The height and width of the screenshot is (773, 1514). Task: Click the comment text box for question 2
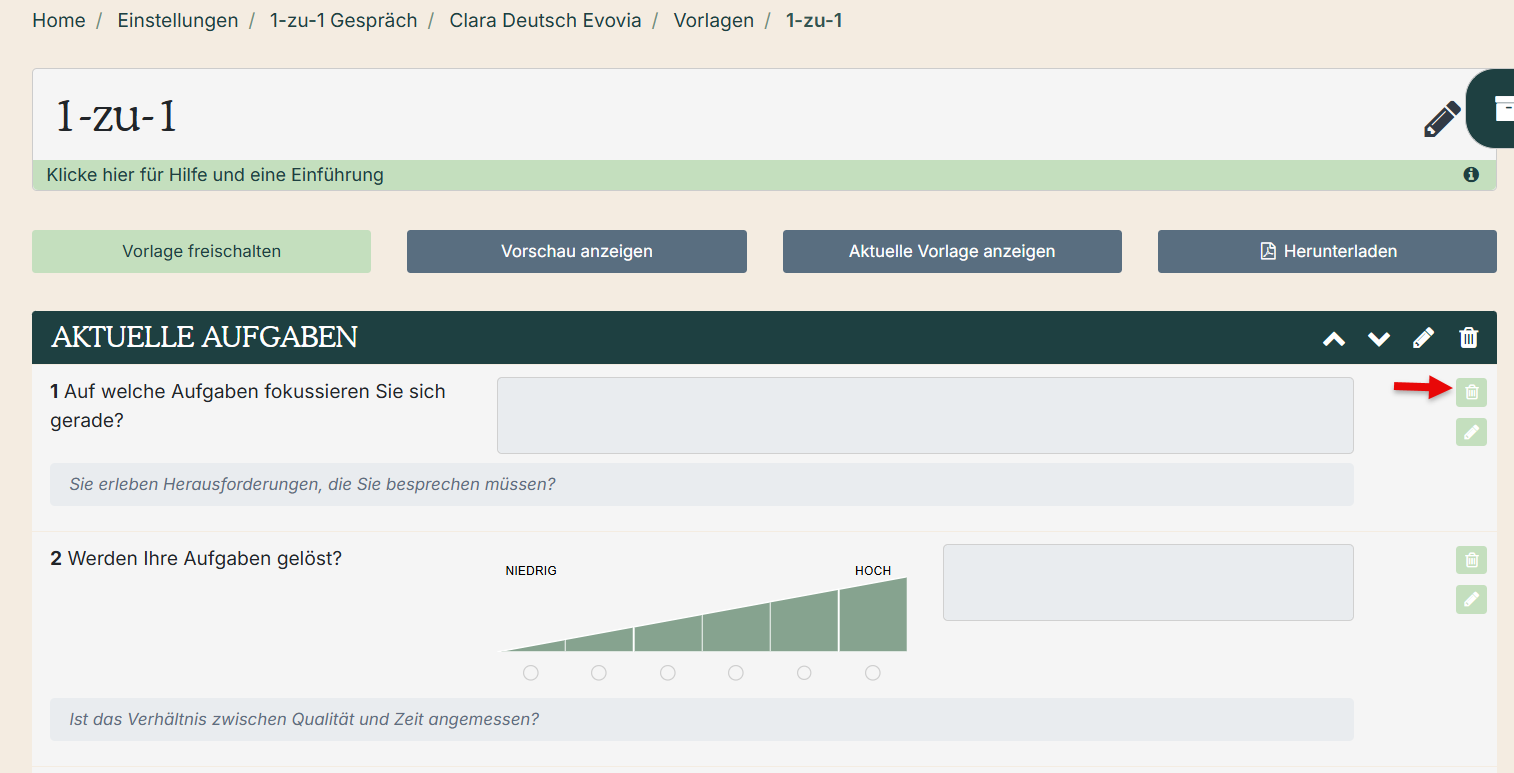(1148, 582)
